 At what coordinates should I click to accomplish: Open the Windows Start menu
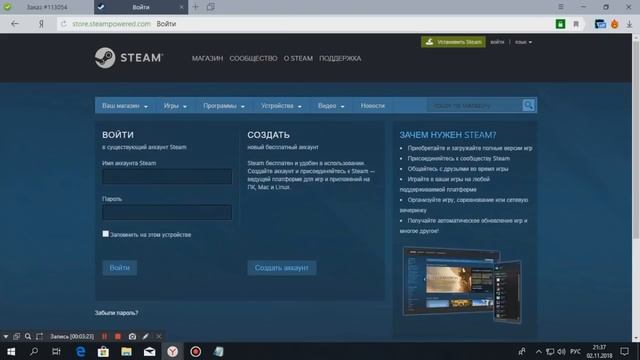pos(11,351)
